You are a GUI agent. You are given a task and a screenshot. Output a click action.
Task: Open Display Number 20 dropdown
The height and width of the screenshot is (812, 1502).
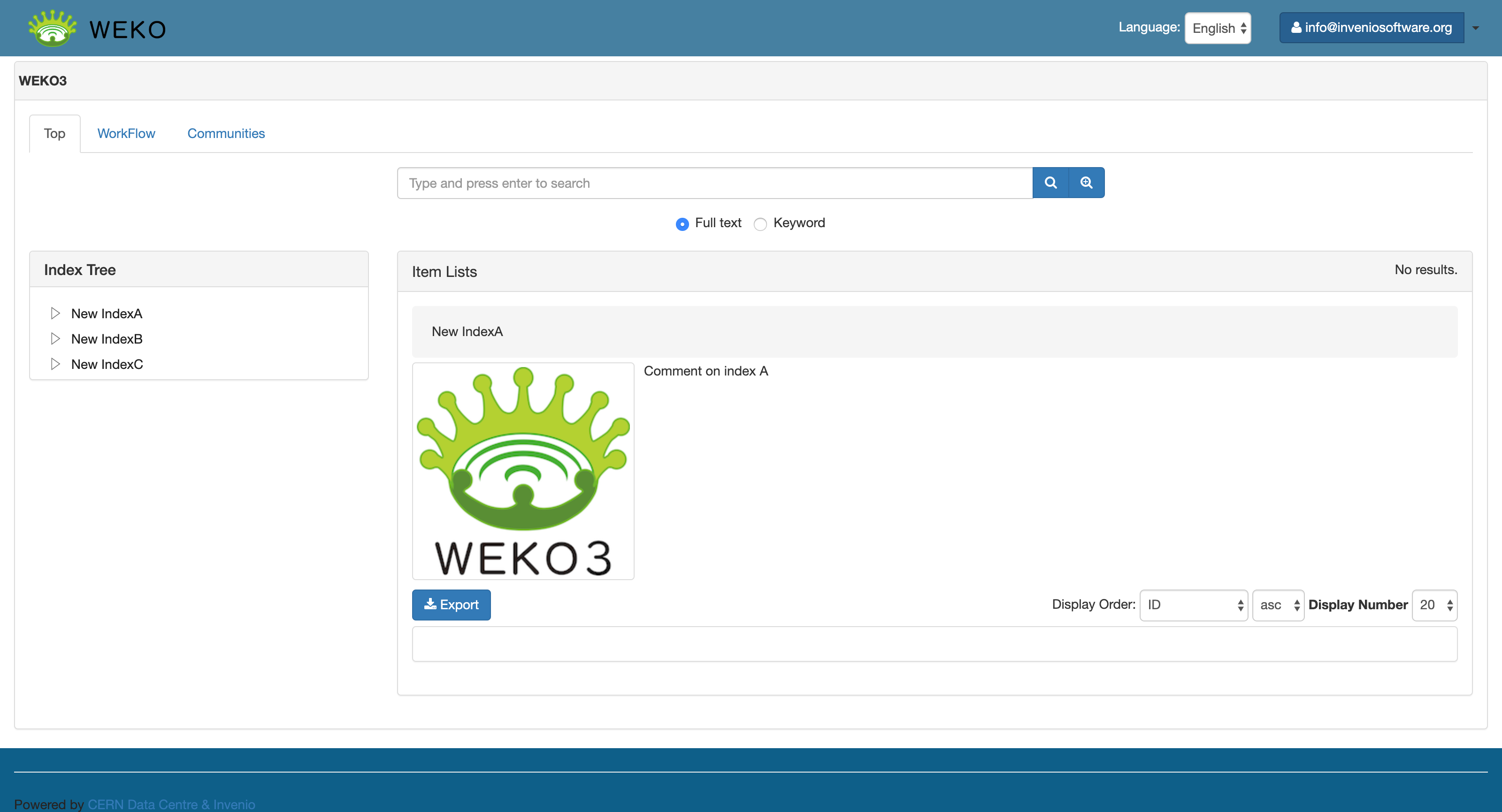pyautogui.click(x=1434, y=605)
